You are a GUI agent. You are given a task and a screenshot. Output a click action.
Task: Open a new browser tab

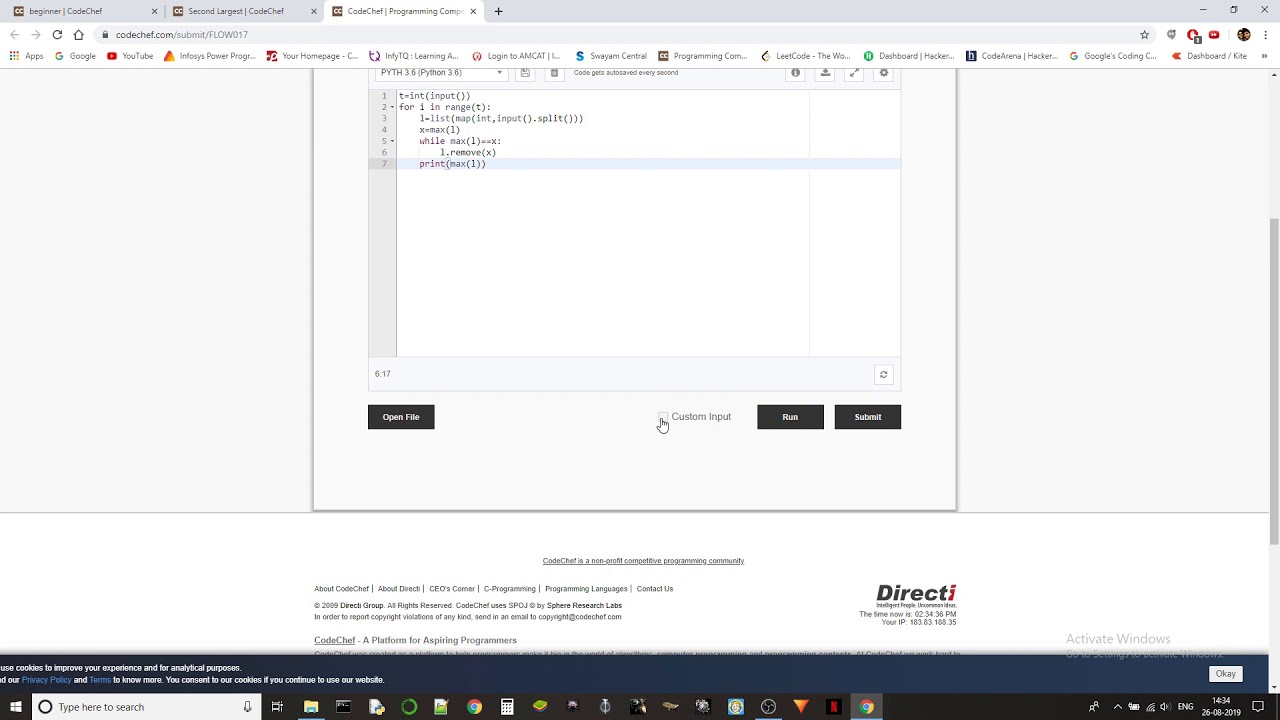(x=498, y=11)
